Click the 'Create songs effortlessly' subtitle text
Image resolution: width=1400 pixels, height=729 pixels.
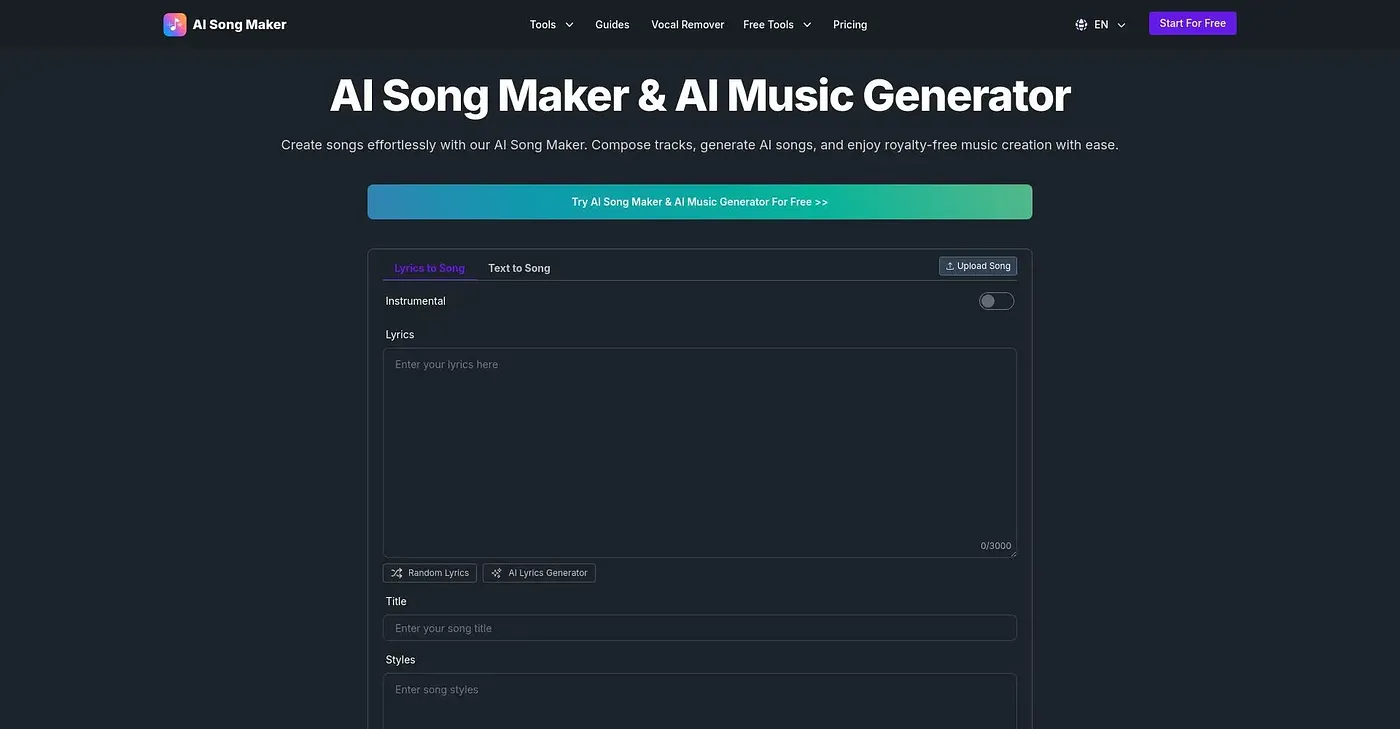tap(700, 145)
